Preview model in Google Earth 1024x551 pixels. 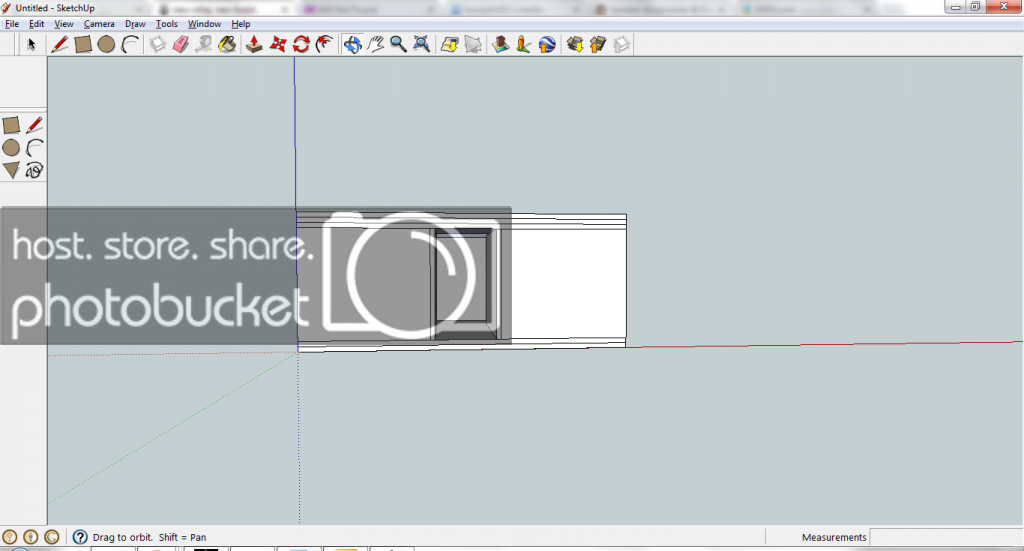tap(547, 44)
